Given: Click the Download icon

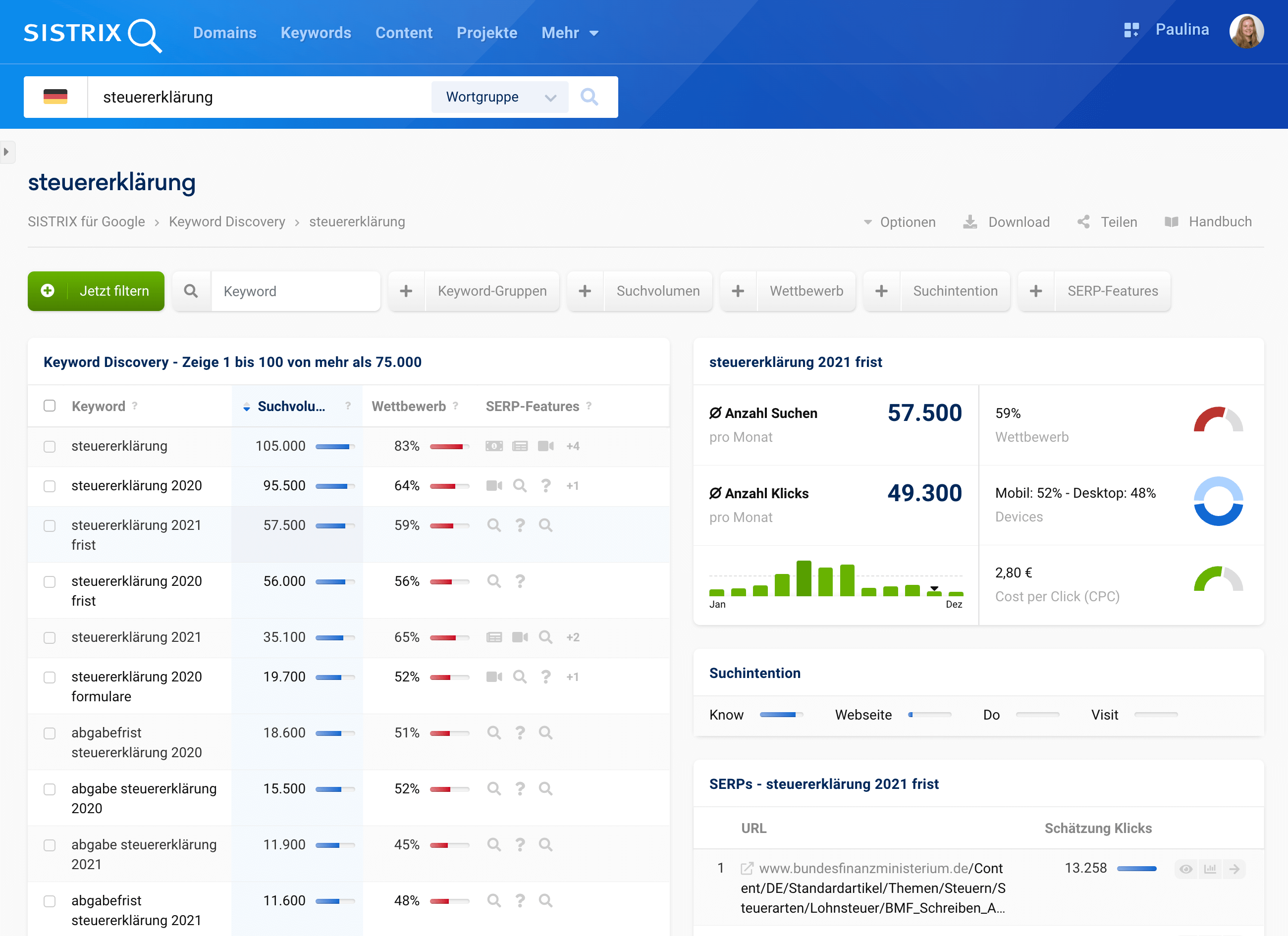Looking at the screenshot, I should [970, 222].
